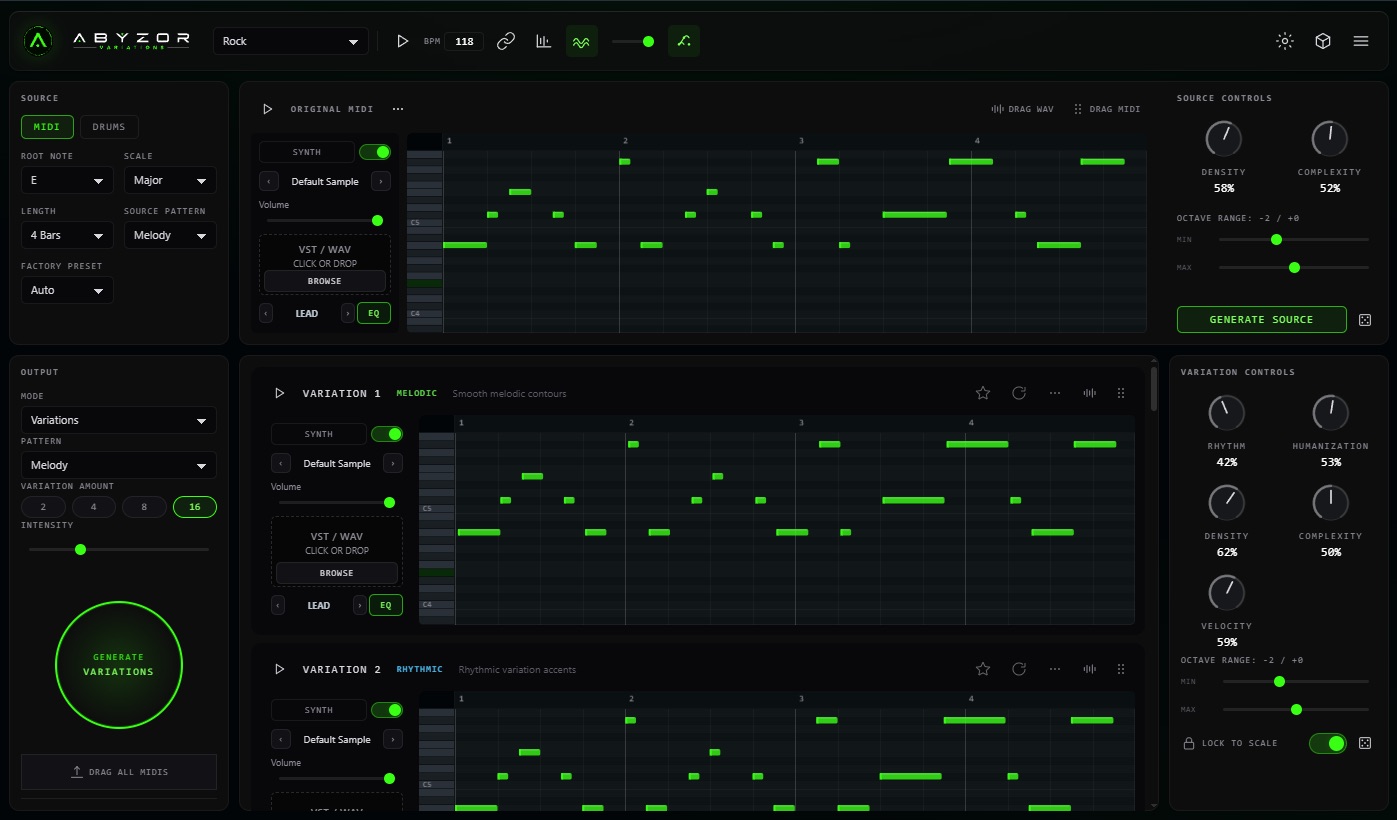Click the 3D cube icon in header
The image size is (1397, 820).
click(x=1322, y=41)
